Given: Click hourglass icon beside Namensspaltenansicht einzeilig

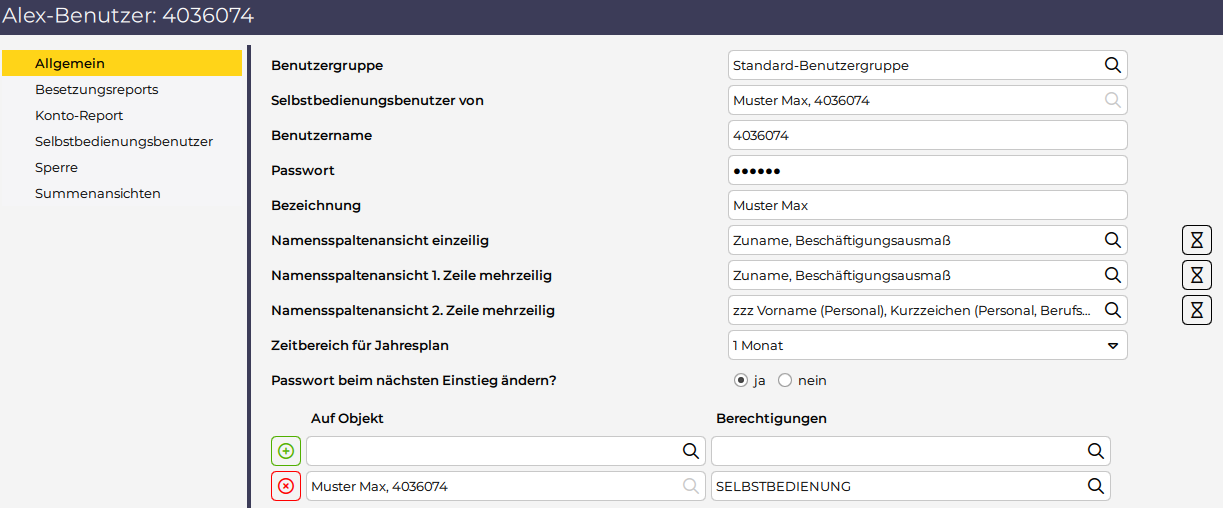Looking at the screenshot, I should click(1196, 240).
